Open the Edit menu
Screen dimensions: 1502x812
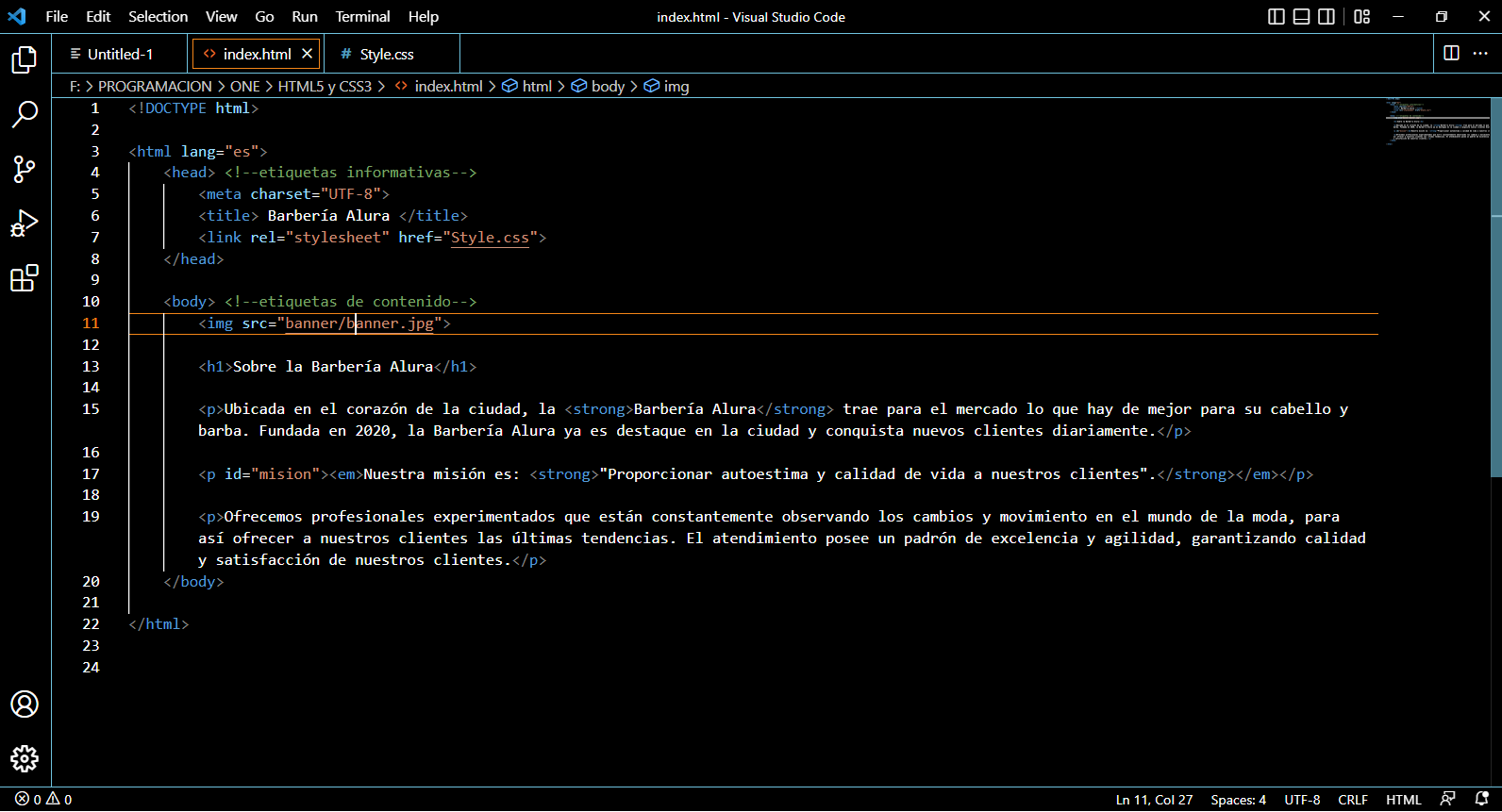tap(98, 17)
